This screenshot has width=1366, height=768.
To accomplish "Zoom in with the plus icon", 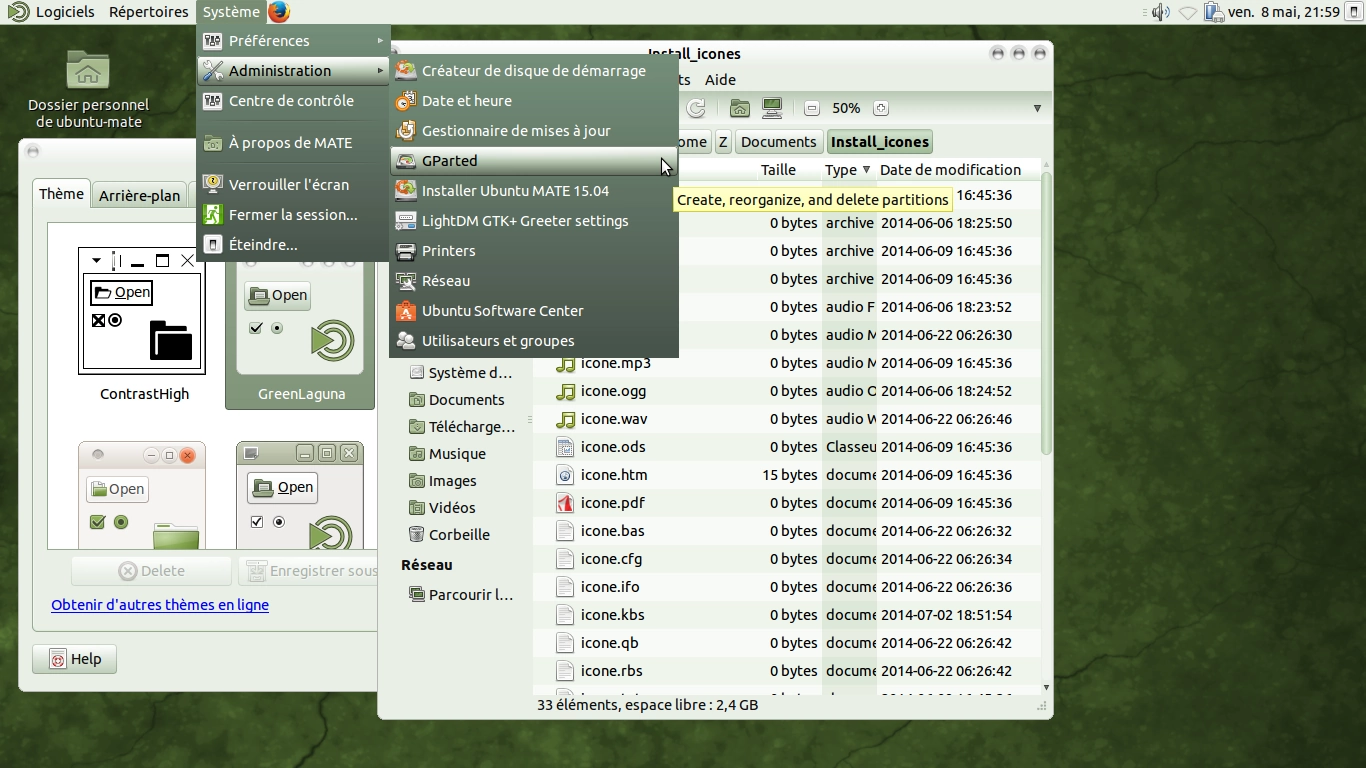I will click(x=880, y=108).
